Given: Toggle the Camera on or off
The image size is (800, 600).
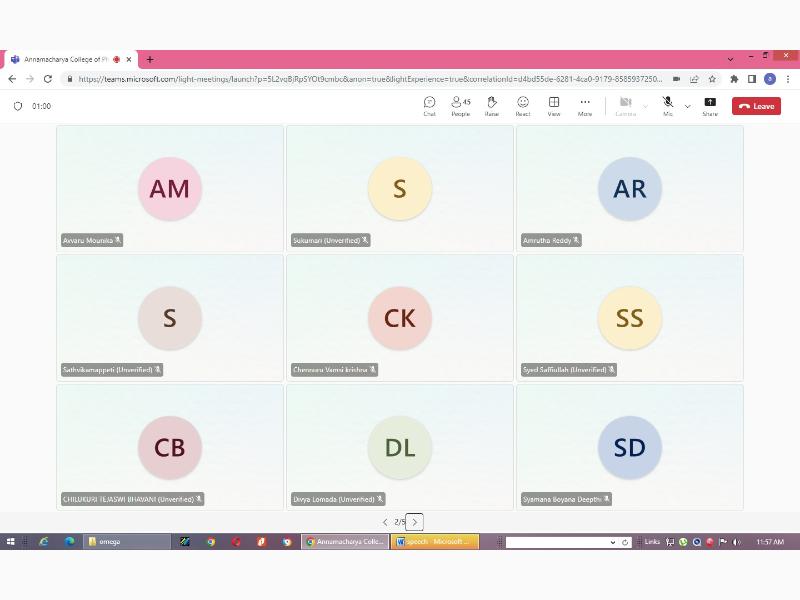Looking at the screenshot, I should [625, 105].
